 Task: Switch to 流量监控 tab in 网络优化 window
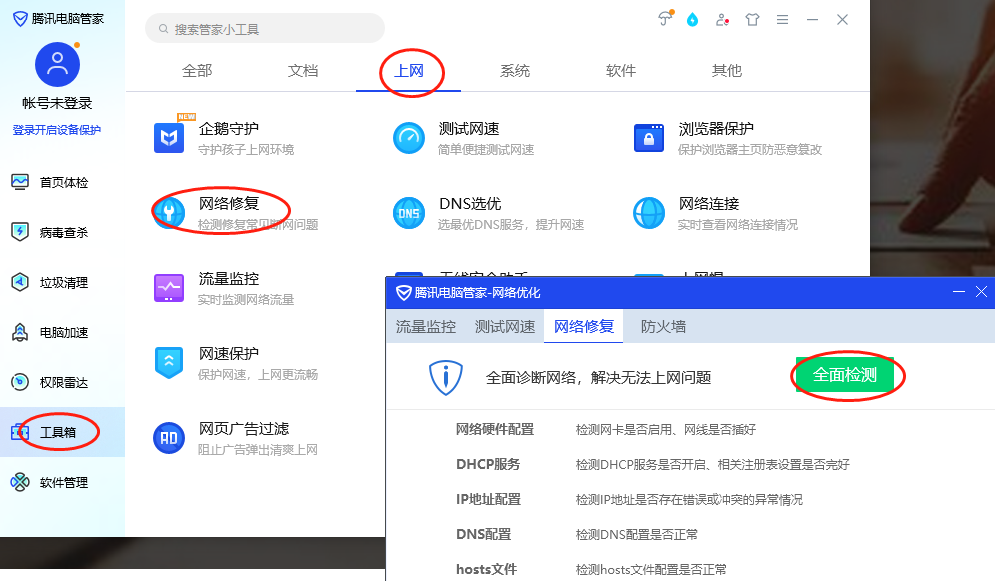coord(426,327)
